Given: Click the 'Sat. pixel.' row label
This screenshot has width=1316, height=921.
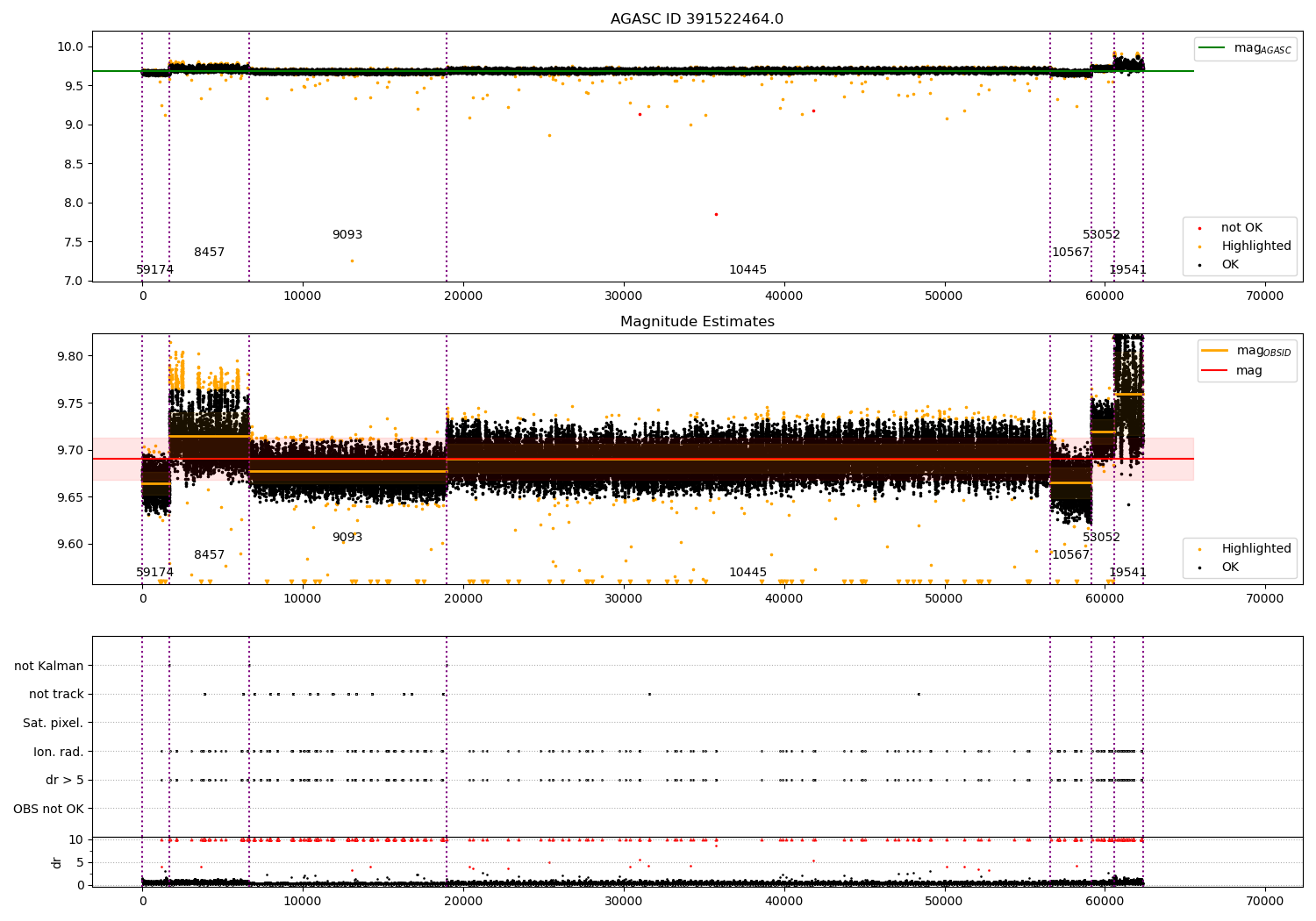Looking at the screenshot, I should (54, 724).
